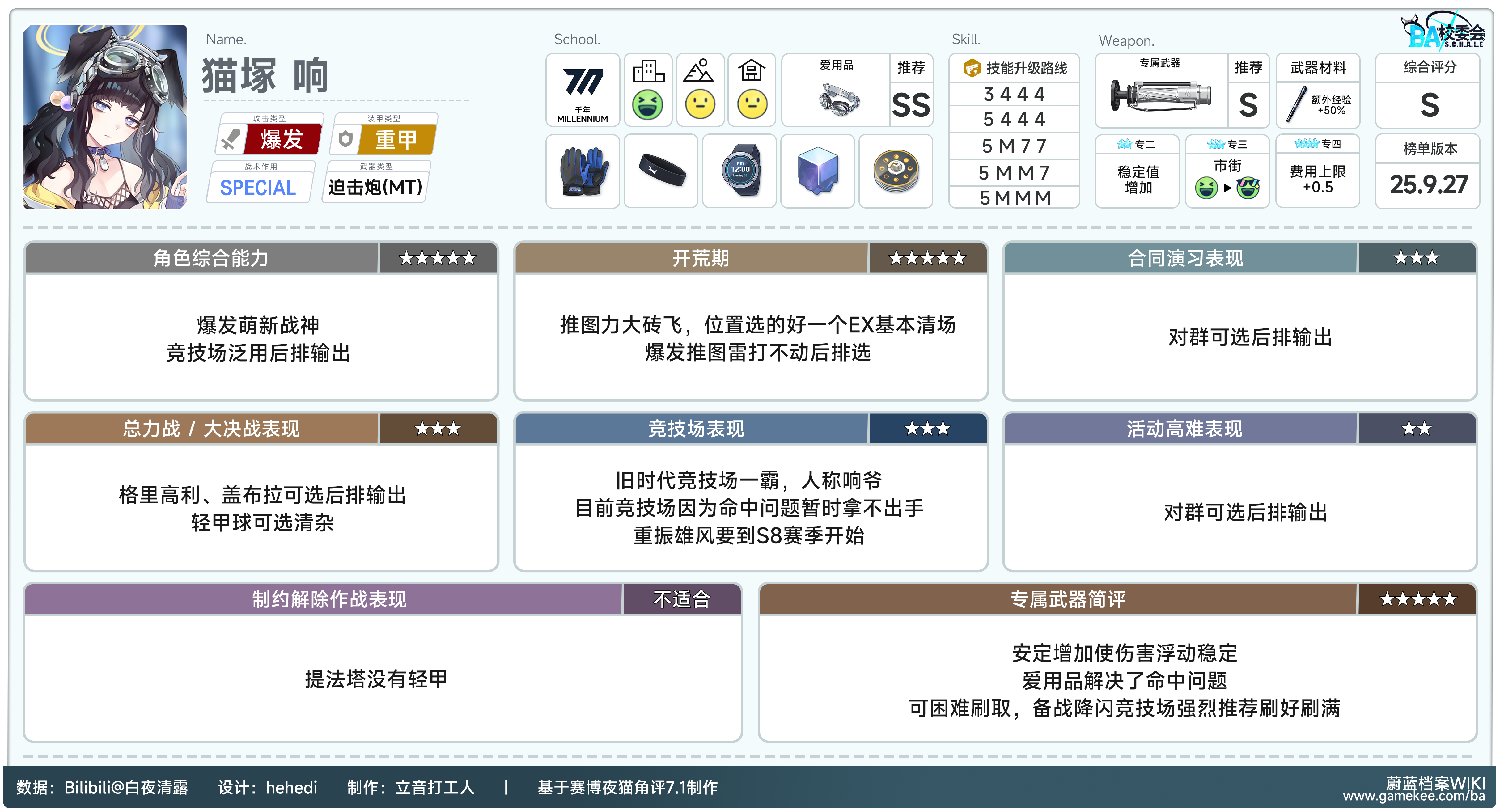
Task: Click the red 爆发 attack type badge
Action: [282, 140]
